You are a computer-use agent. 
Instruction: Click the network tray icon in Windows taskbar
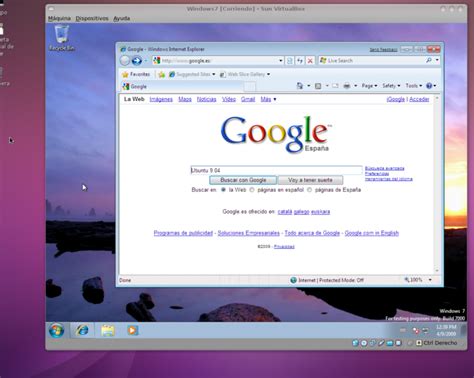[425, 330]
